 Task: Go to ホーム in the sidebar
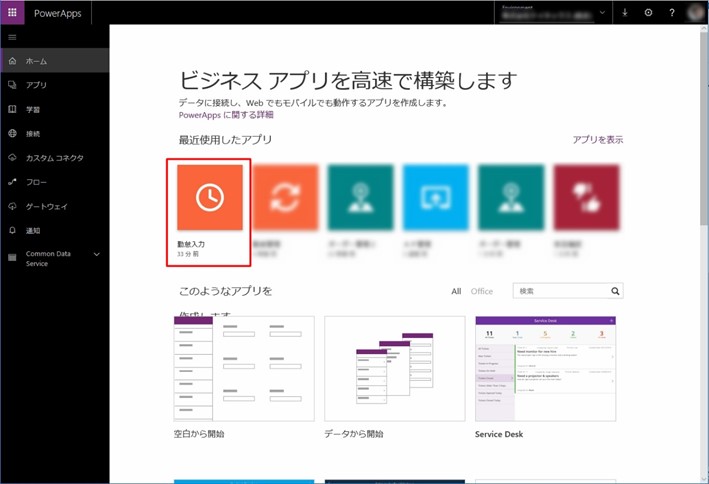55,61
